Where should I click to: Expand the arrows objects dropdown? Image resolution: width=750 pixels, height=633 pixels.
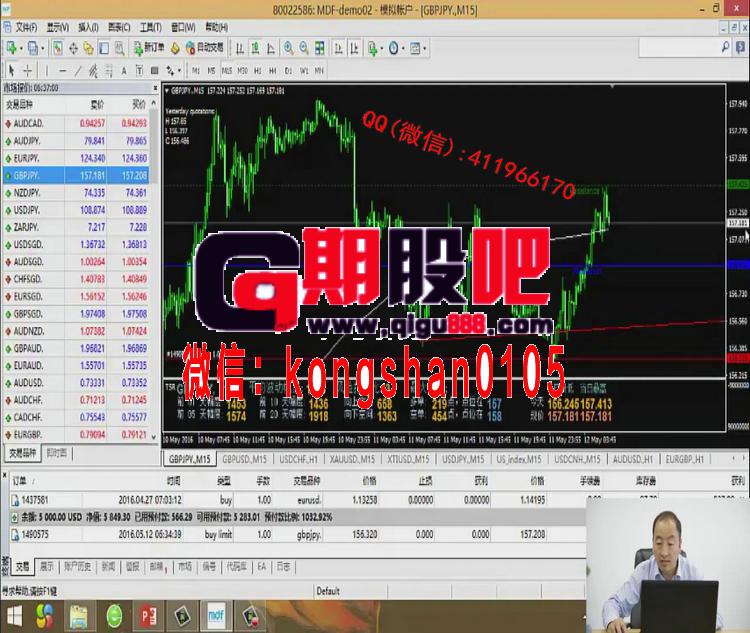(x=179, y=71)
